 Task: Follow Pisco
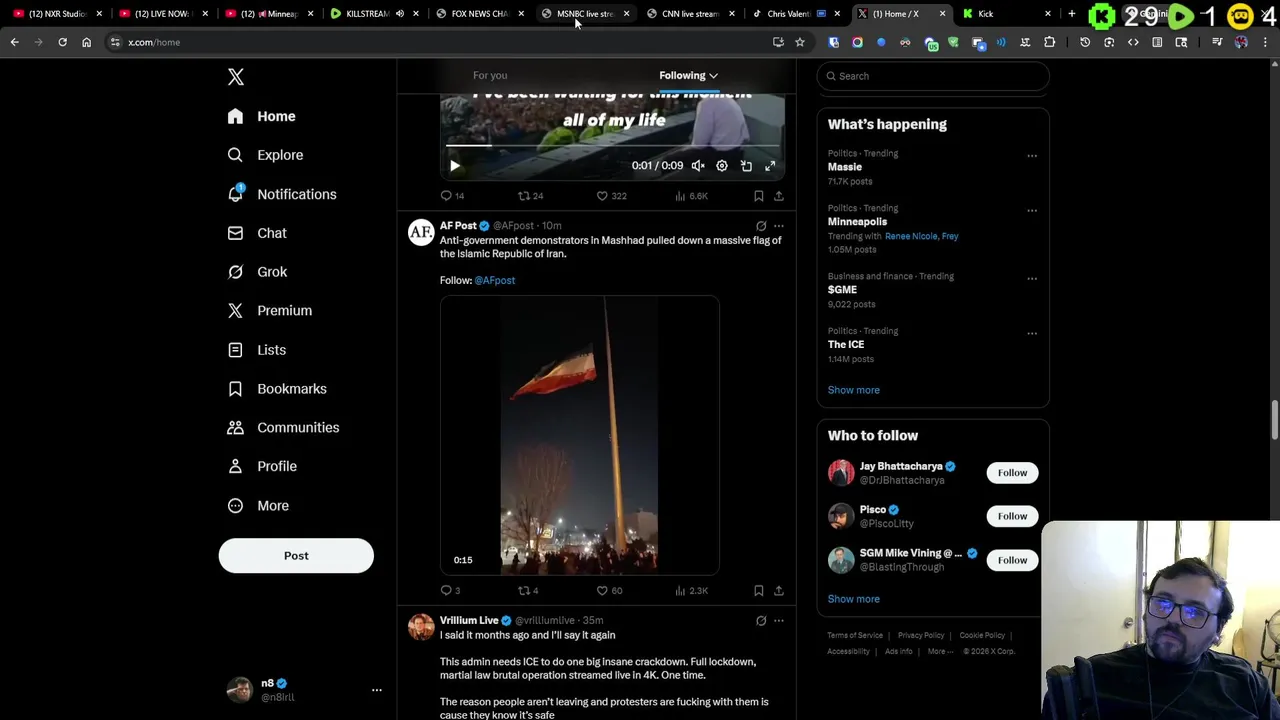tap(1012, 516)
